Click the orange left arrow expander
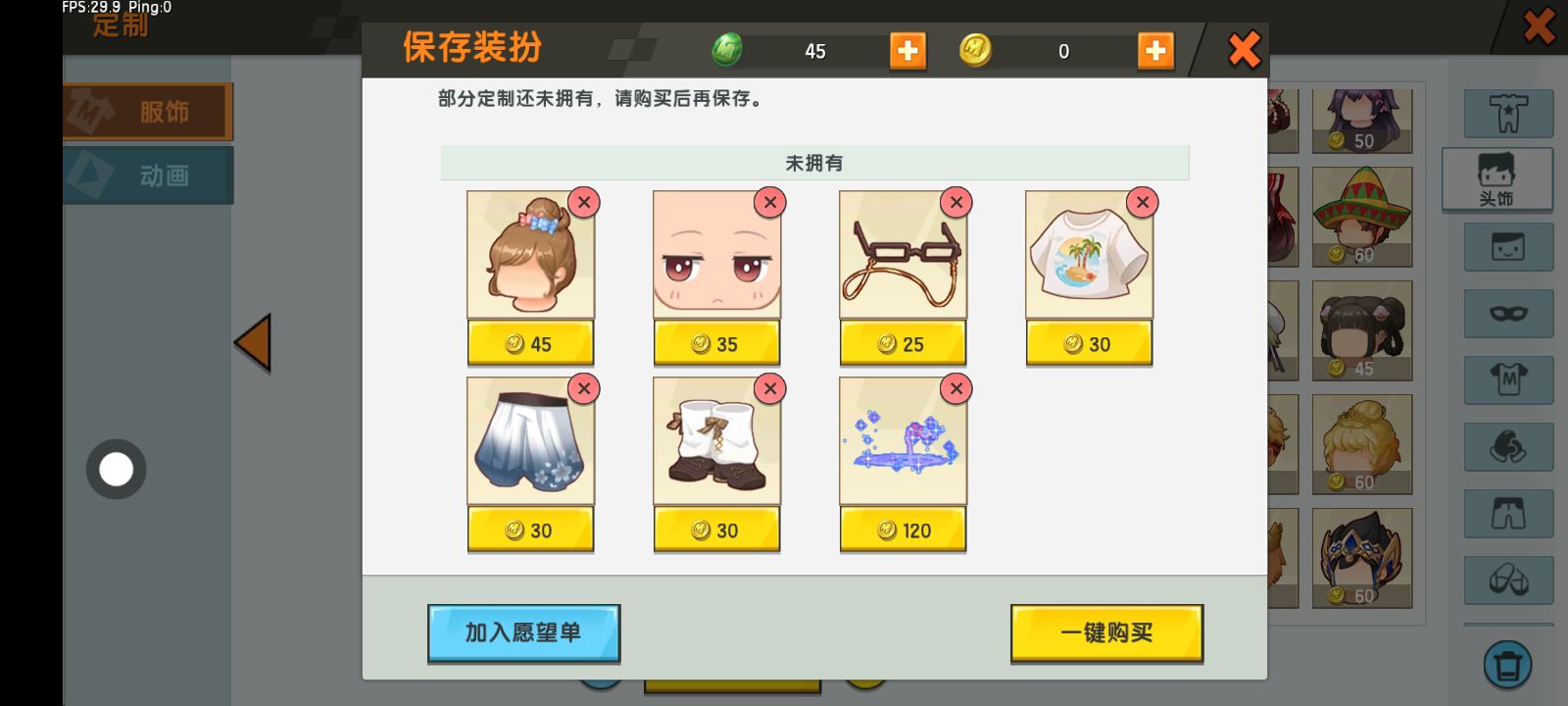This screenshot has height=706, width=1568. click(x=253, y=343)
